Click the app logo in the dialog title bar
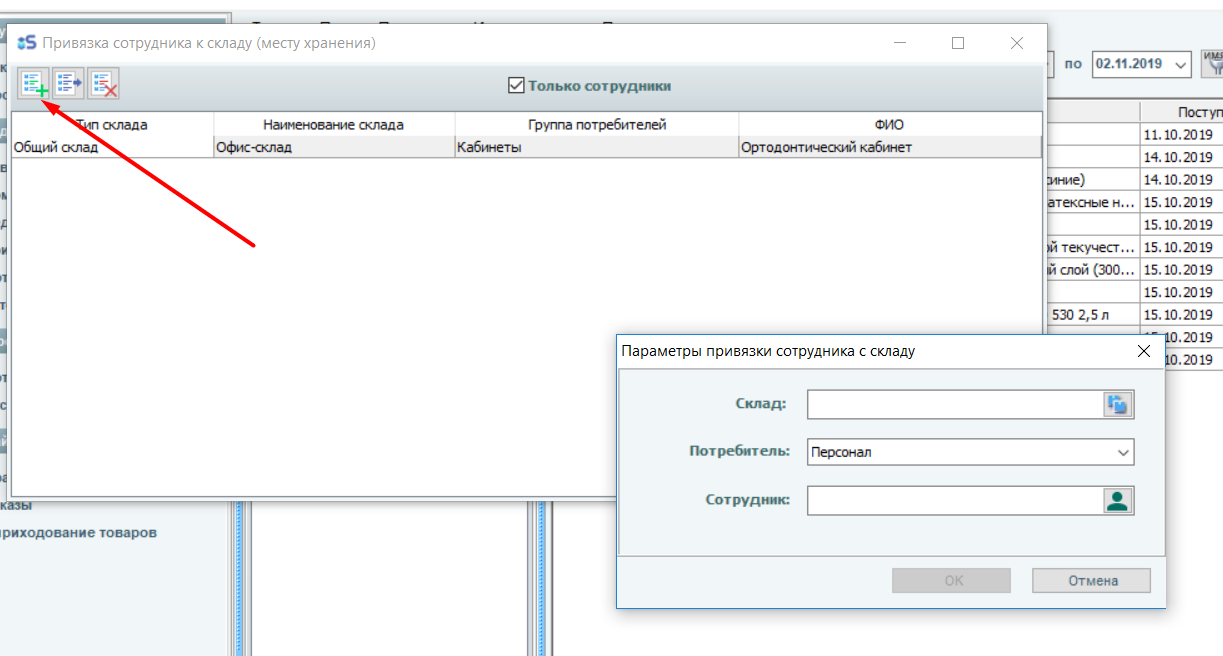Viewport: 1223px width, 656px height. click(x=27, y=43)
